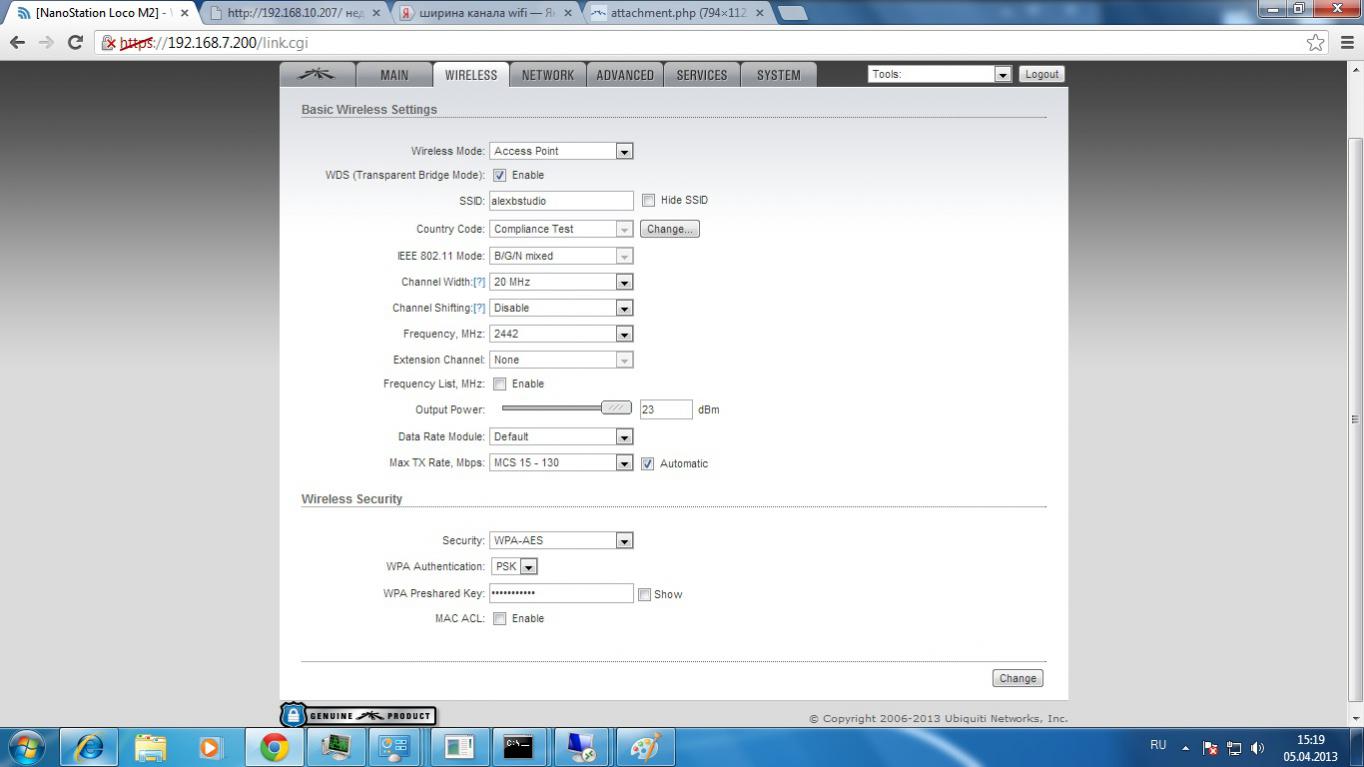Open the Tools dropdown
This screenshot has width=1364, height=767.
939,74
